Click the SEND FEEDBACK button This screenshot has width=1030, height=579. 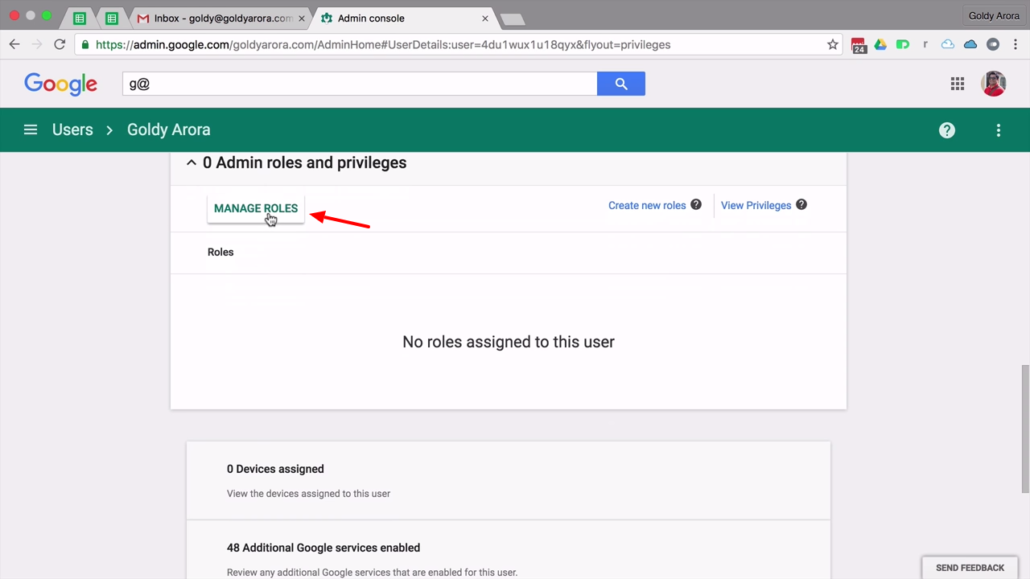[970, 568]
